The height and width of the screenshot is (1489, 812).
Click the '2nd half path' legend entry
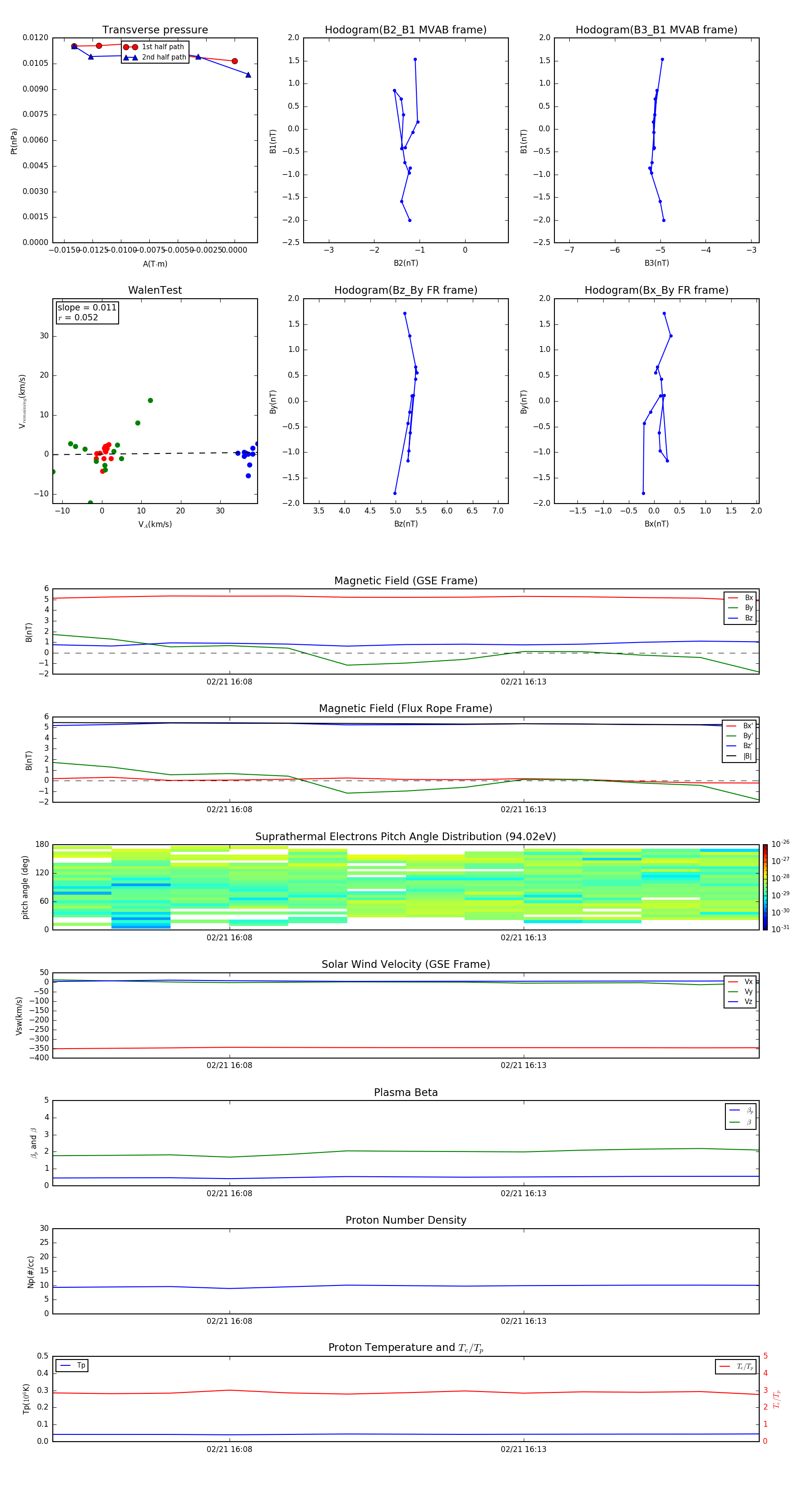coord(156,57)
